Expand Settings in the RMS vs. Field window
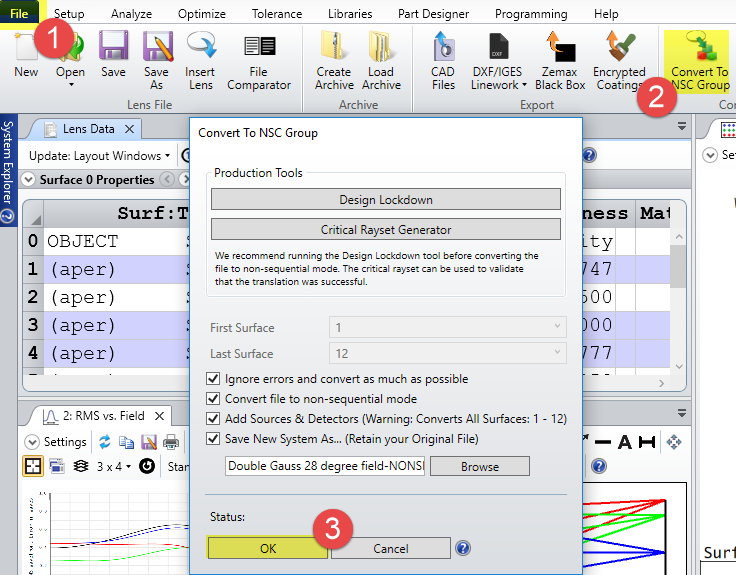This screenshot has height=575, width=736. pyautogui.click(x=31, y=442)
